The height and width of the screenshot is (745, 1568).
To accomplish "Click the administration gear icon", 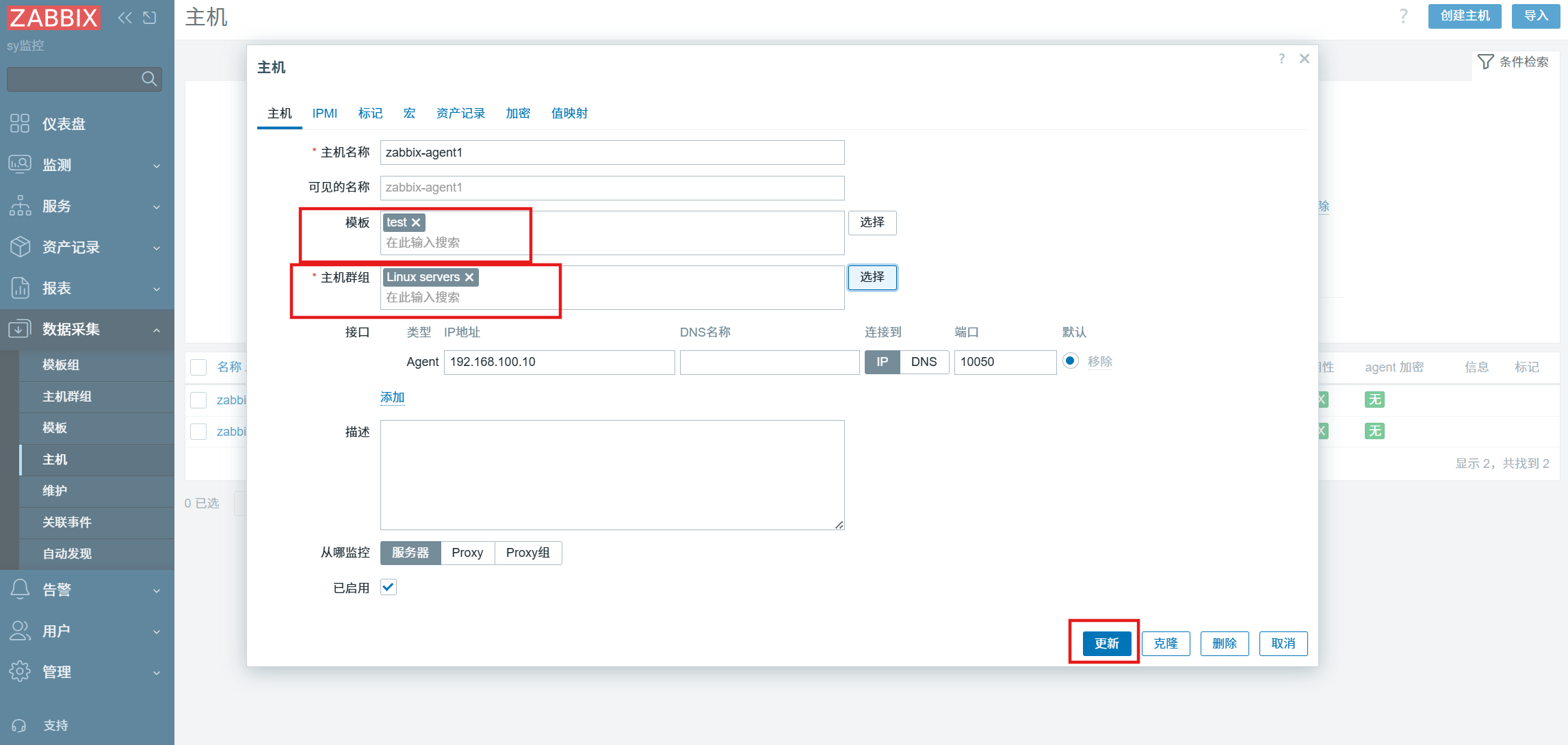I will pos(20,672).
